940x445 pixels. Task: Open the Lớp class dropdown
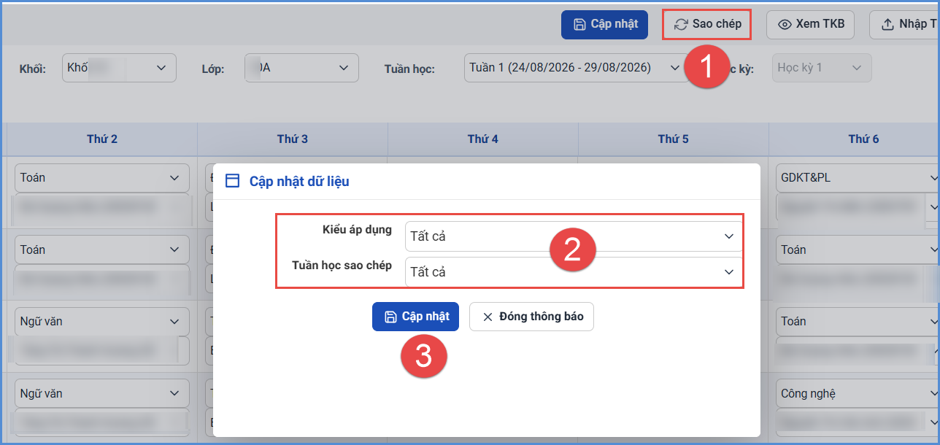point(302,68)
